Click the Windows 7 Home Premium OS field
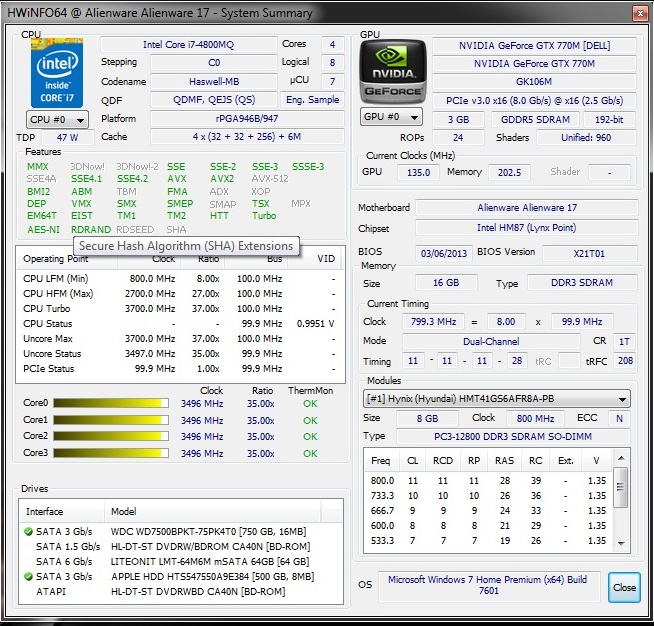 tap(488, 586)
